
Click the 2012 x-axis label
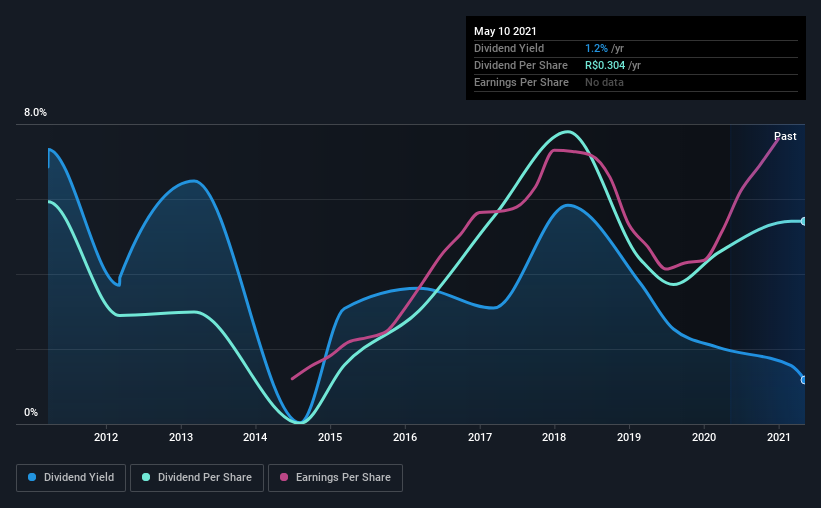pos(106,437)
